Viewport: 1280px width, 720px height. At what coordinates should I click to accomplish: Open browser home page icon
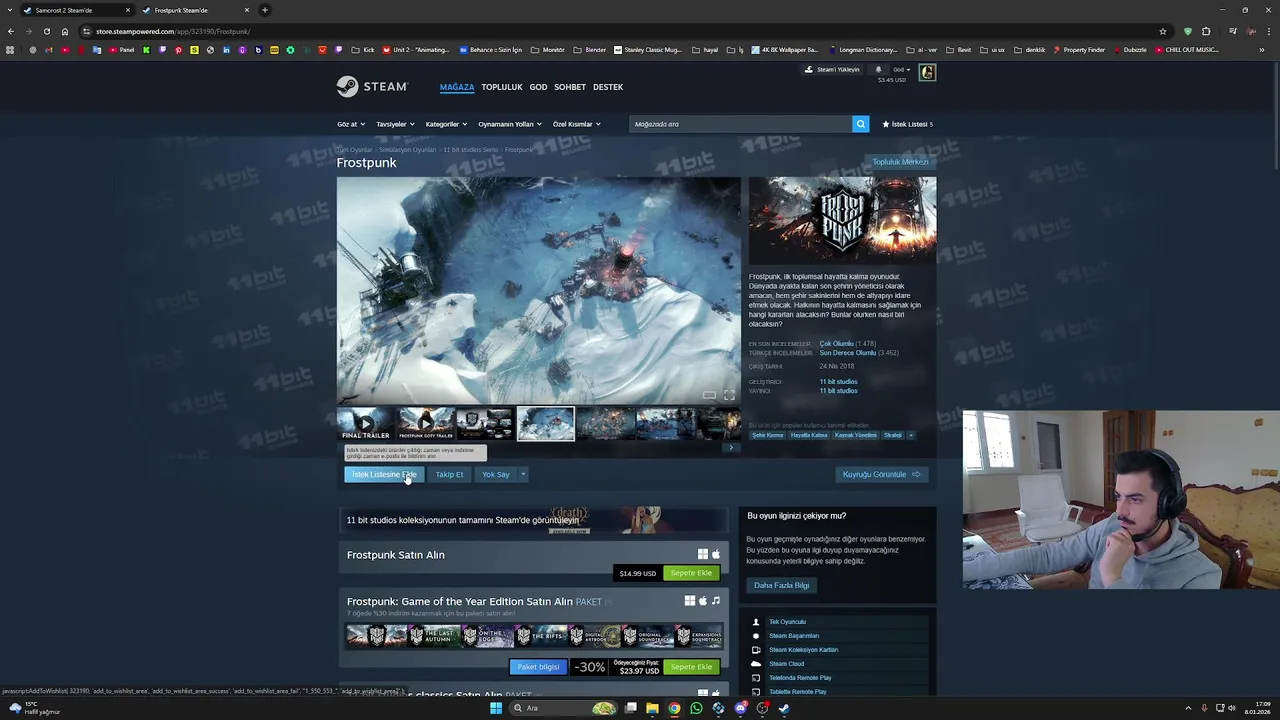[x=65, y=31]
